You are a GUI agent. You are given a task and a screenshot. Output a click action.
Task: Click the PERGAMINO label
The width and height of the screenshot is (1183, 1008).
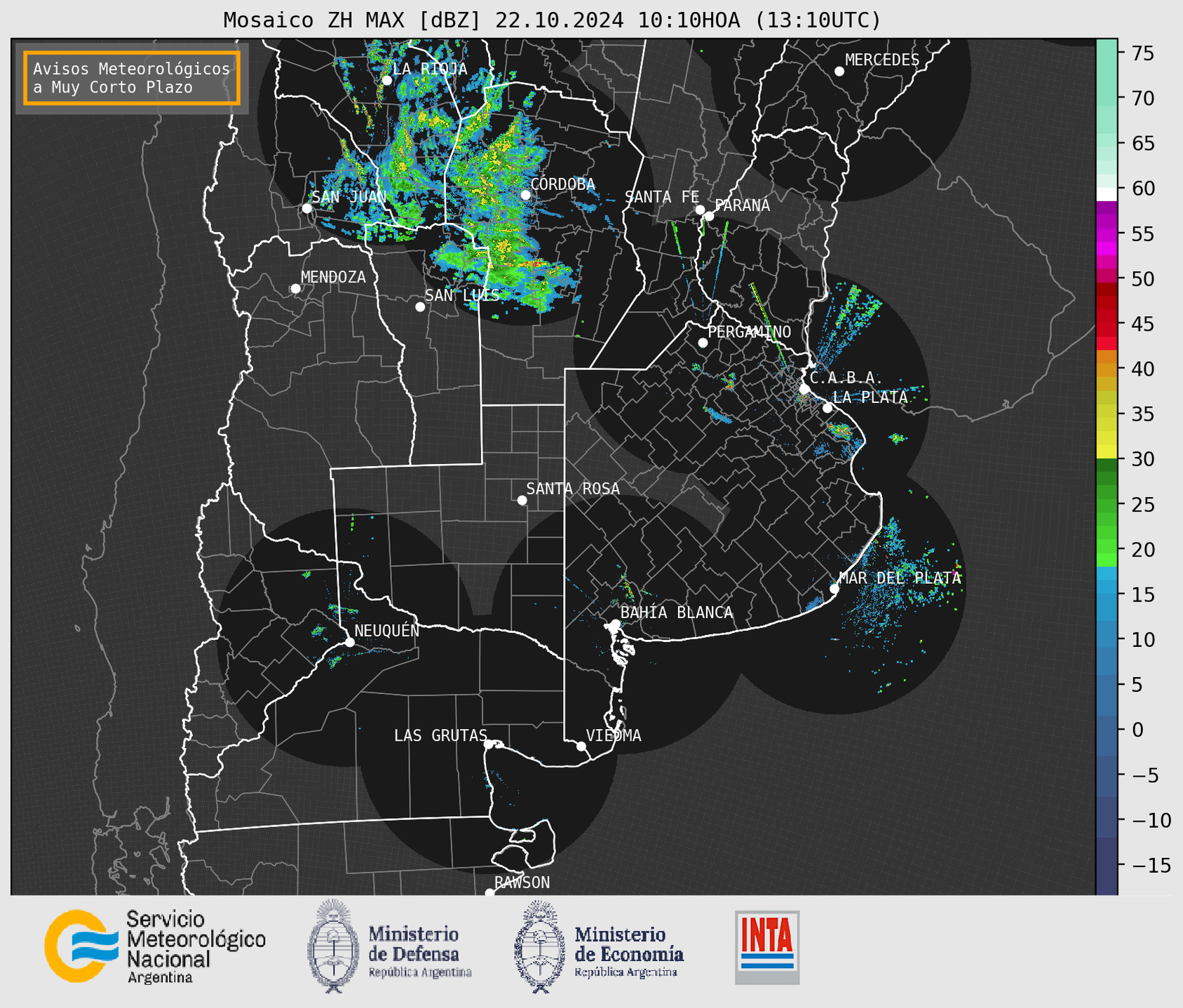[750, 332]
